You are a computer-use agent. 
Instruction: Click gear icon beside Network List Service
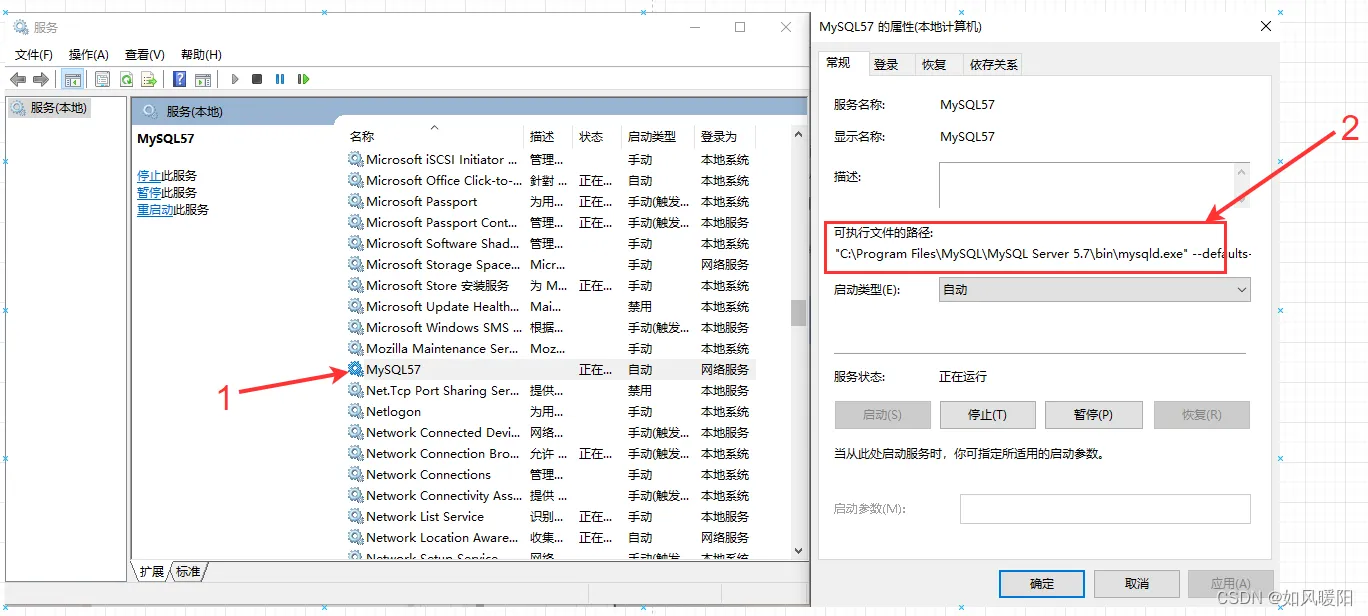[x=356, y=517]
